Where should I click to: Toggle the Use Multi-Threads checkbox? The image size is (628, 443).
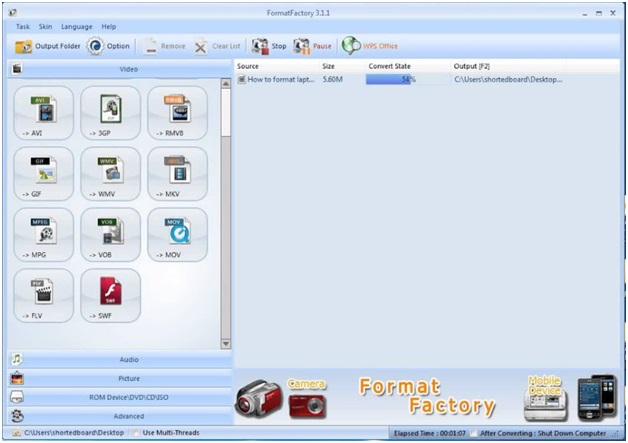click(x=136, y=433)
